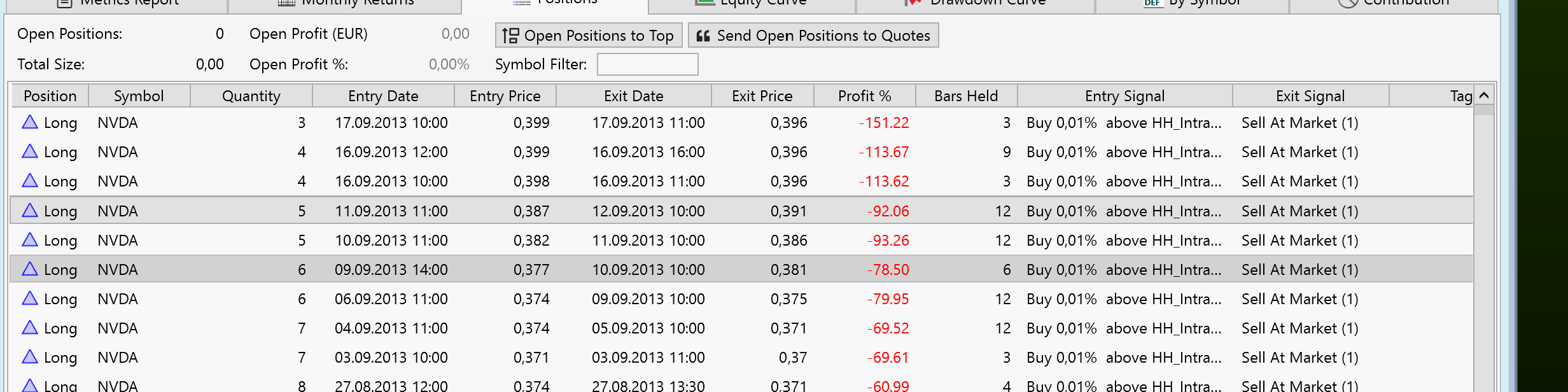
Task: Sort by Entry Date column header
Action: pyautogui.click(x=383, y=96)
